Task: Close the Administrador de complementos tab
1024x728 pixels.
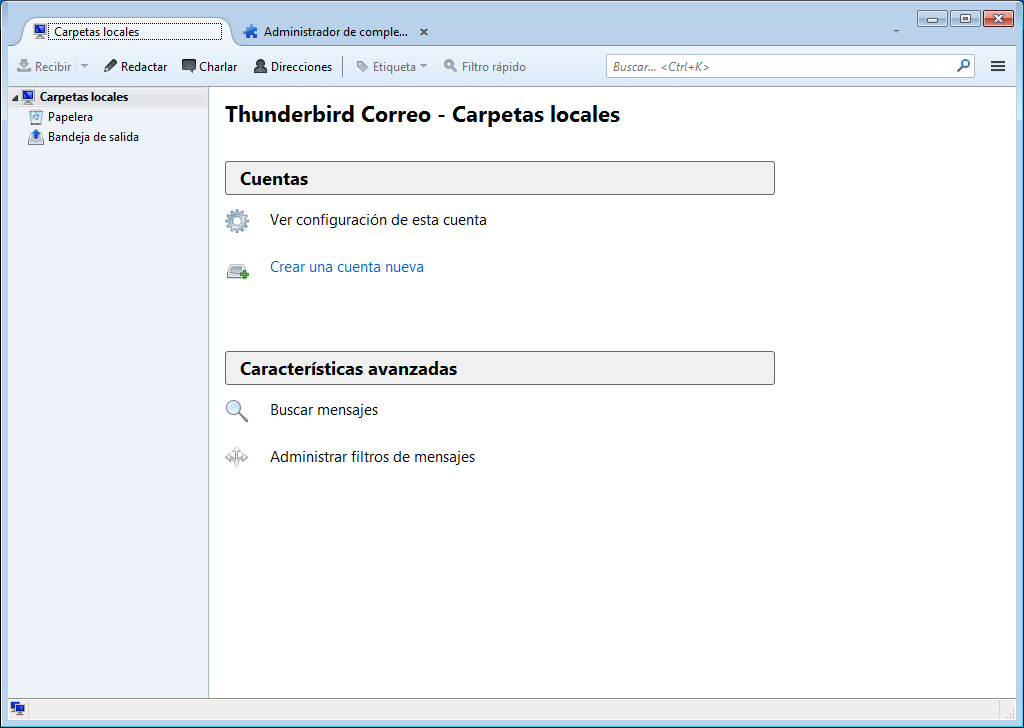Action: pyautogui.click(x=424, y=32)
